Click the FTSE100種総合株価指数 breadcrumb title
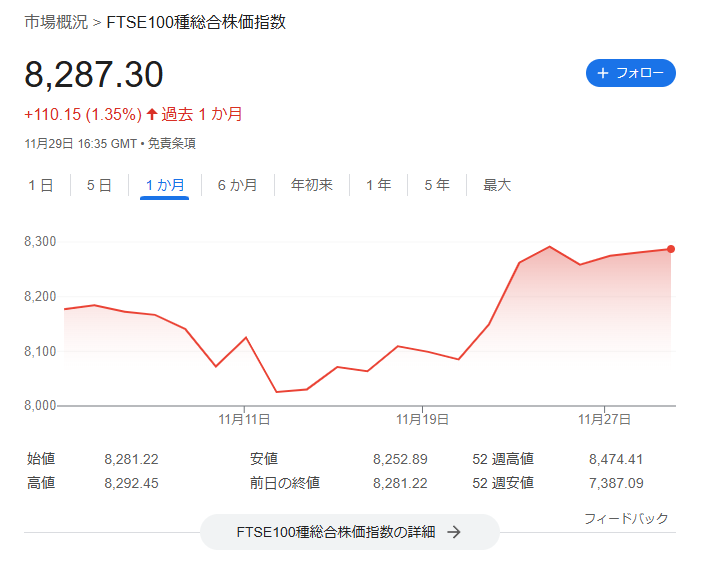The height and width of the screenshot is (573, 707). (196, 22)
